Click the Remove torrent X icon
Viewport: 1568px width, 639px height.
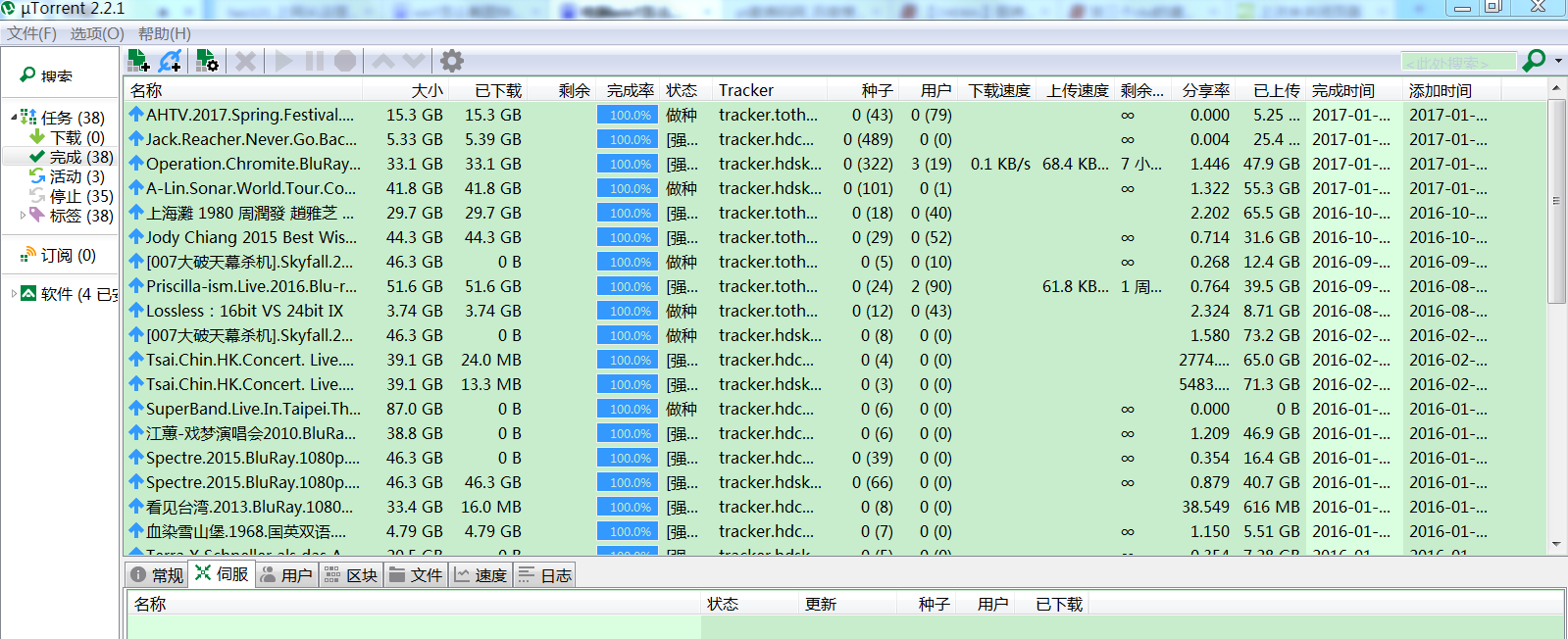pos(245,61)
